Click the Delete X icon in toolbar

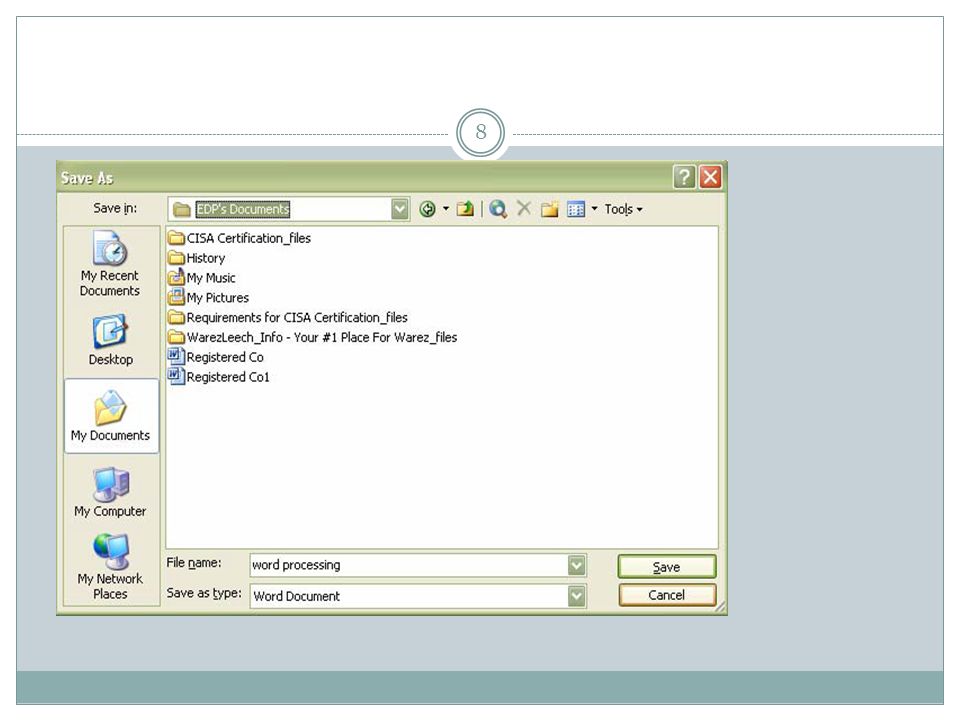[523, 209]
